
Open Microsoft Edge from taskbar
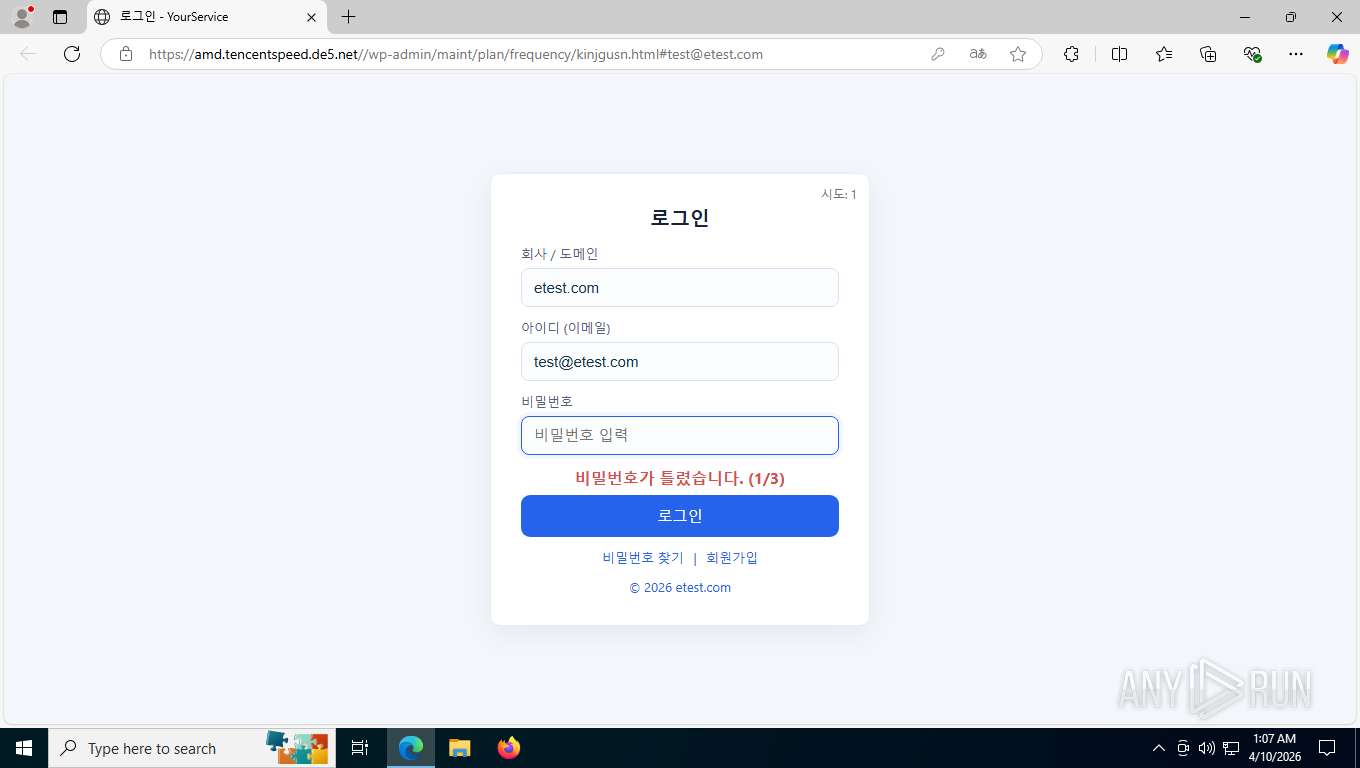(x=411, y=748)
